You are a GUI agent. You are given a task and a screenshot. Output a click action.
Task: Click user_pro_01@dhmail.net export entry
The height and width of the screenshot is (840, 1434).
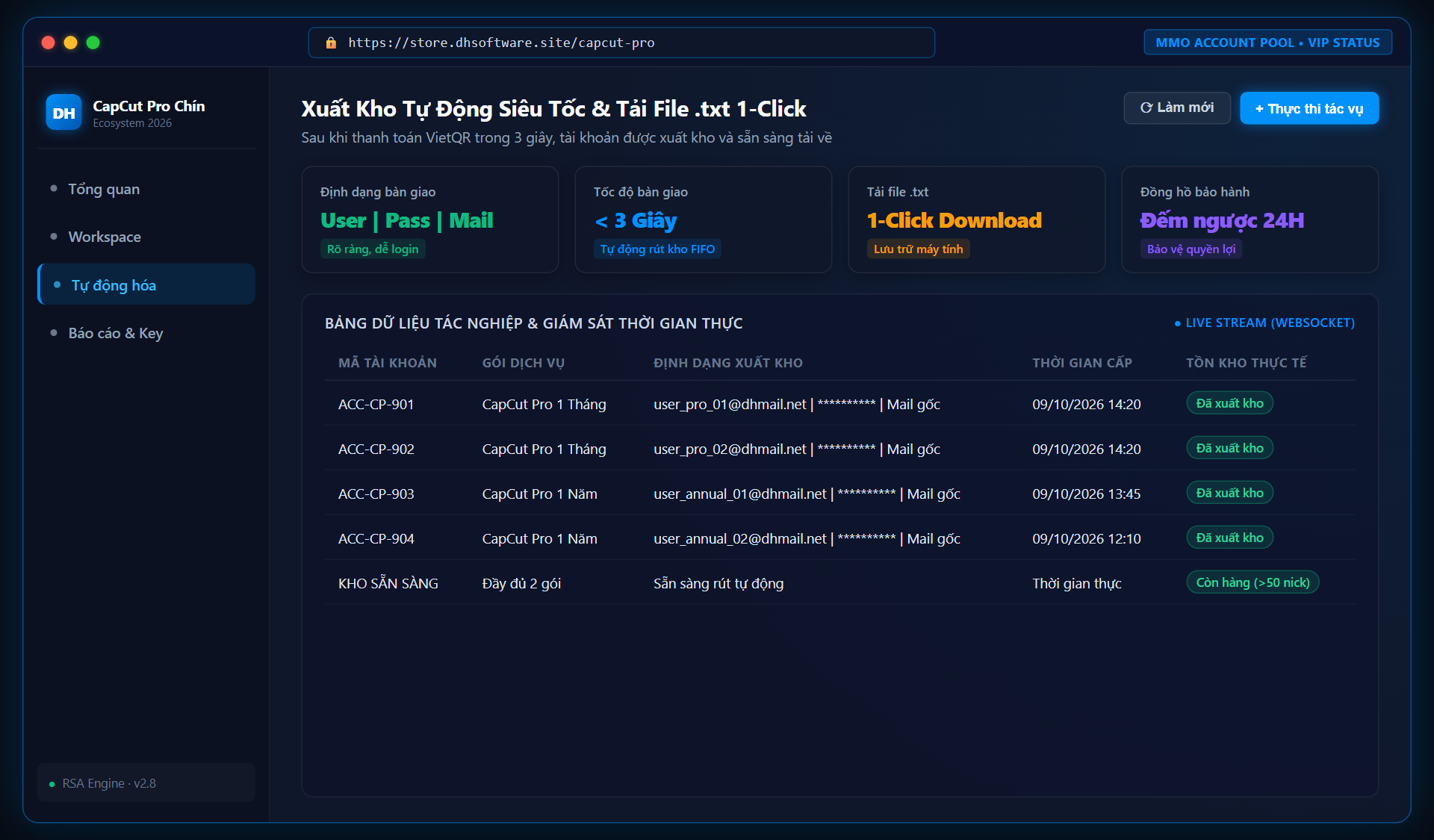pos(796,404)
